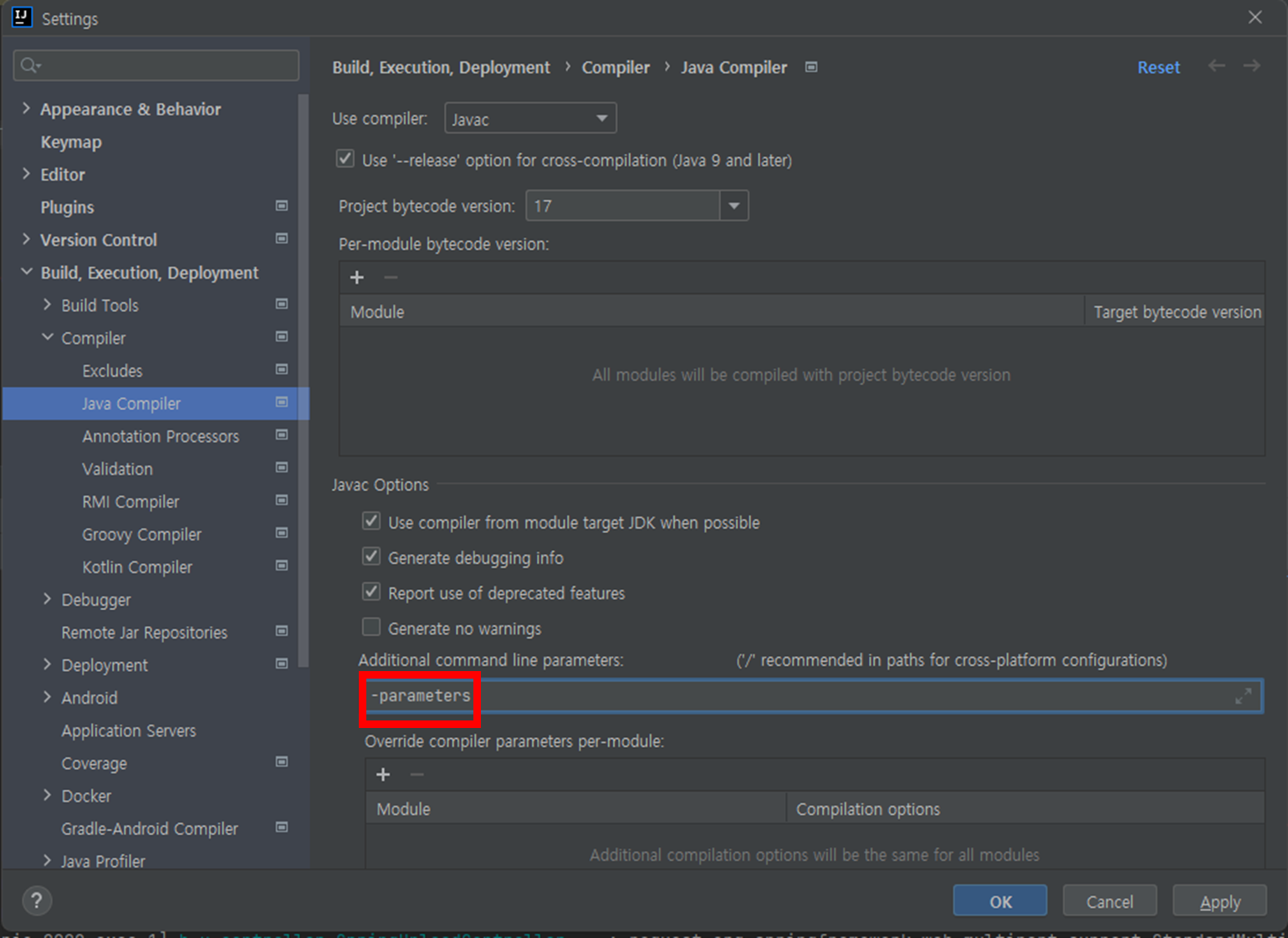Click the project-level icon beside RMI Compiler
This screenshot has height=938, width=1288.
click(282, 500)
